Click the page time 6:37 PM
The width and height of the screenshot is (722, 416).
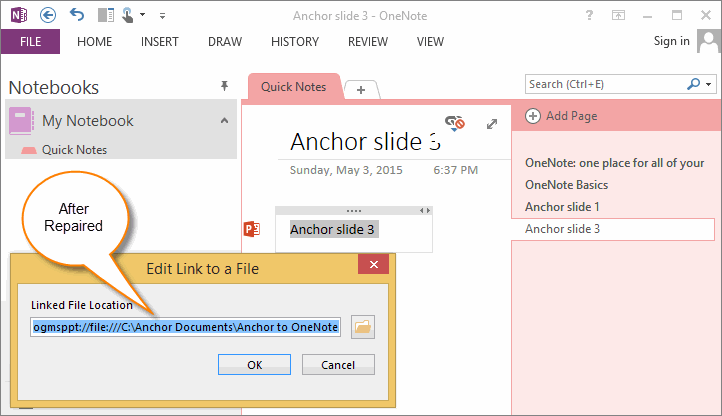pyautogui.click(x=455, y=170)
